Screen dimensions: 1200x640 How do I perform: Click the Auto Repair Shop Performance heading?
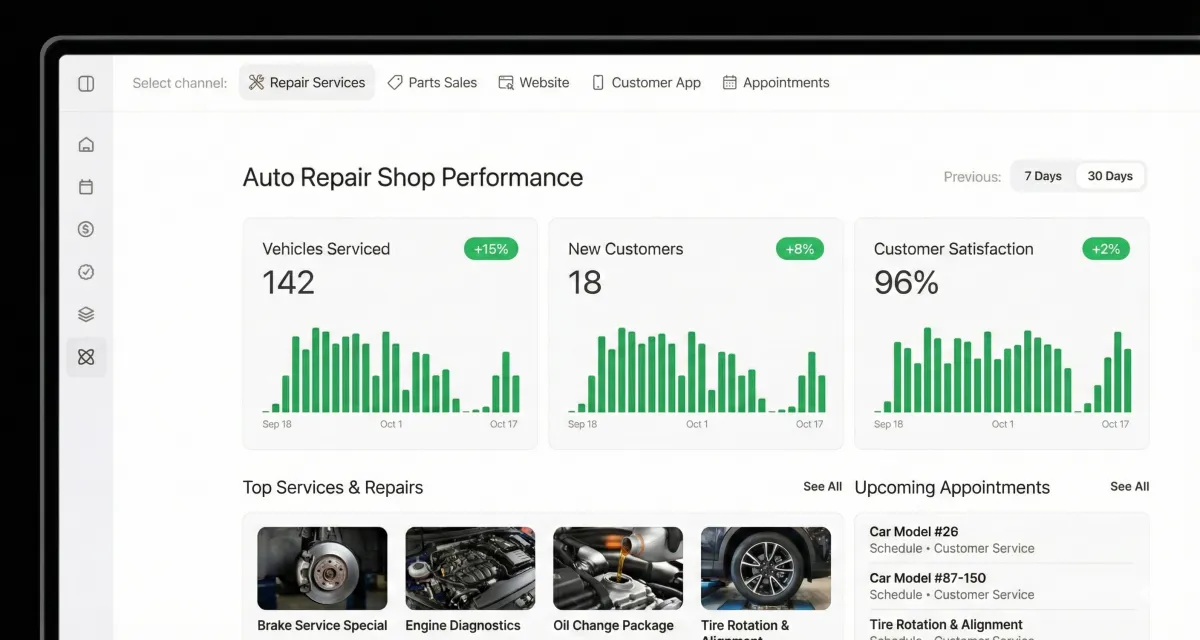click(413, 177)
